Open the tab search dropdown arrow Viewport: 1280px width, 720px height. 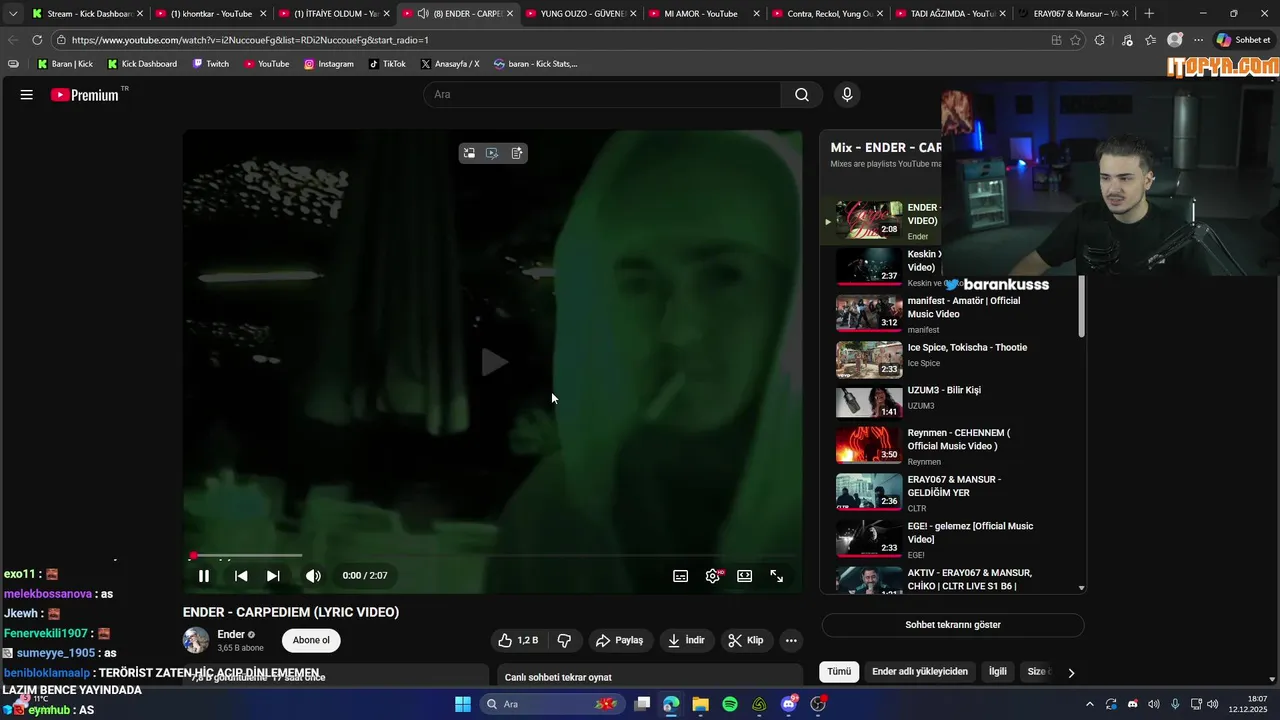[x=12, y=14]
